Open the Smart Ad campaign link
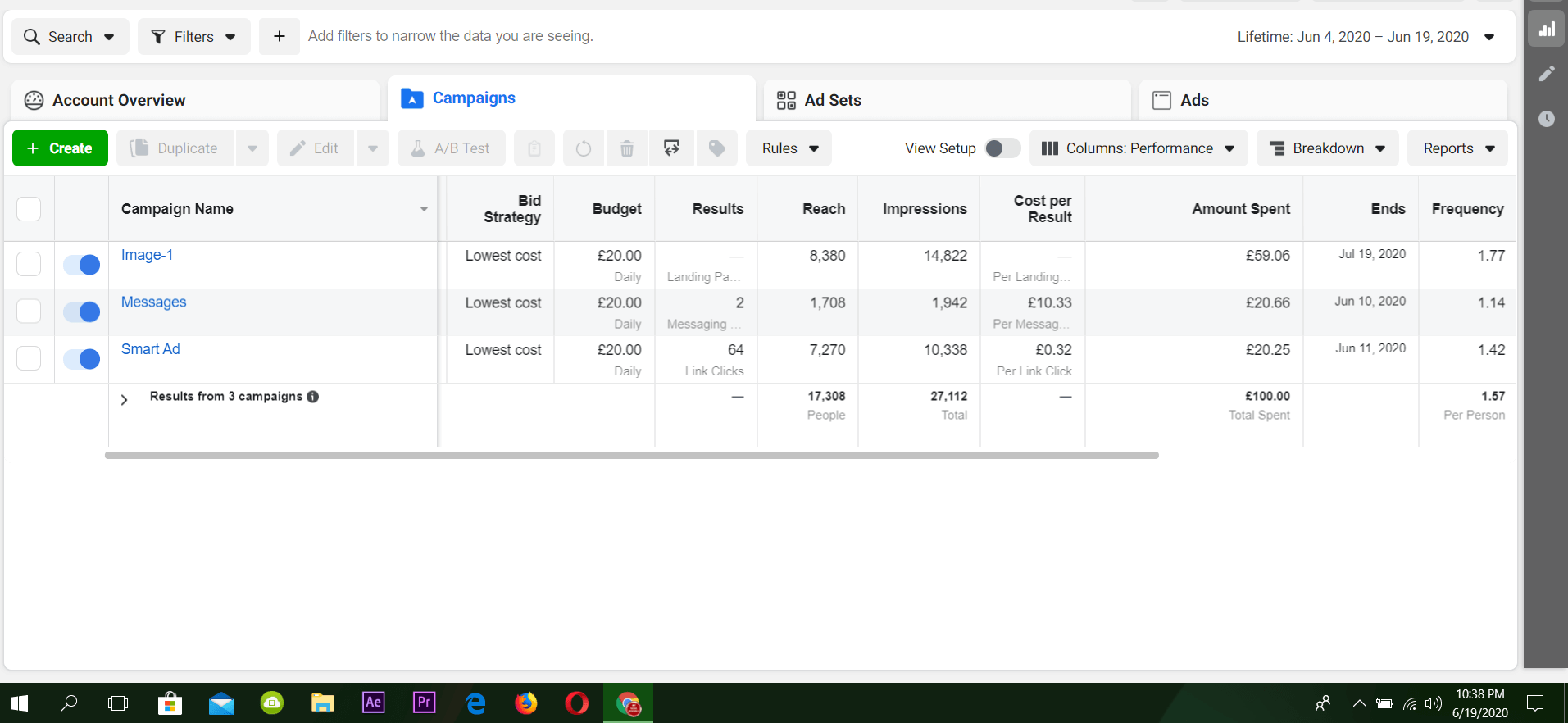Image resolution: width=1568 pixels, height=723 pixels. [151, 349]
